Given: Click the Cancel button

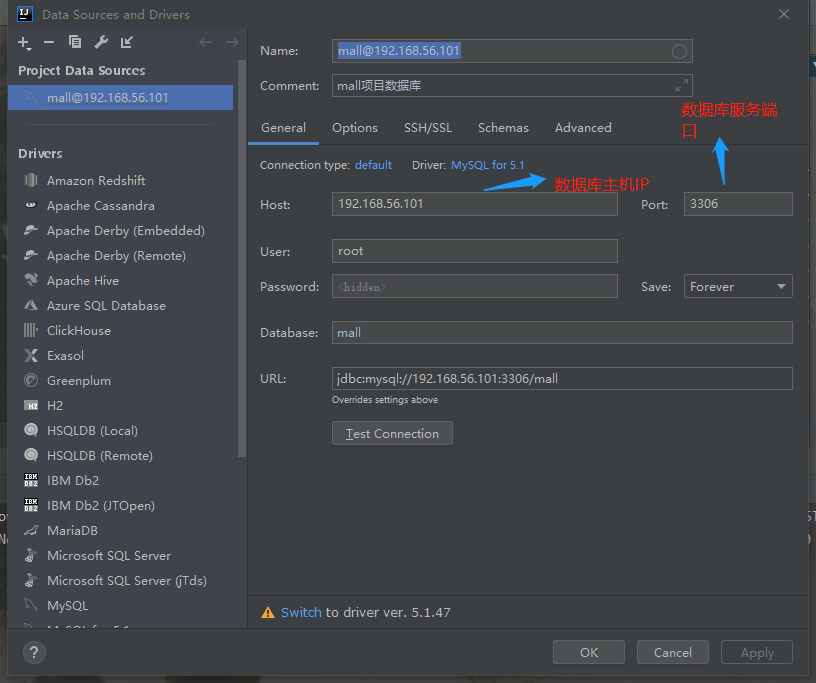Looking at the screenshot, I should pyautogui.click(x=672, y=652).
